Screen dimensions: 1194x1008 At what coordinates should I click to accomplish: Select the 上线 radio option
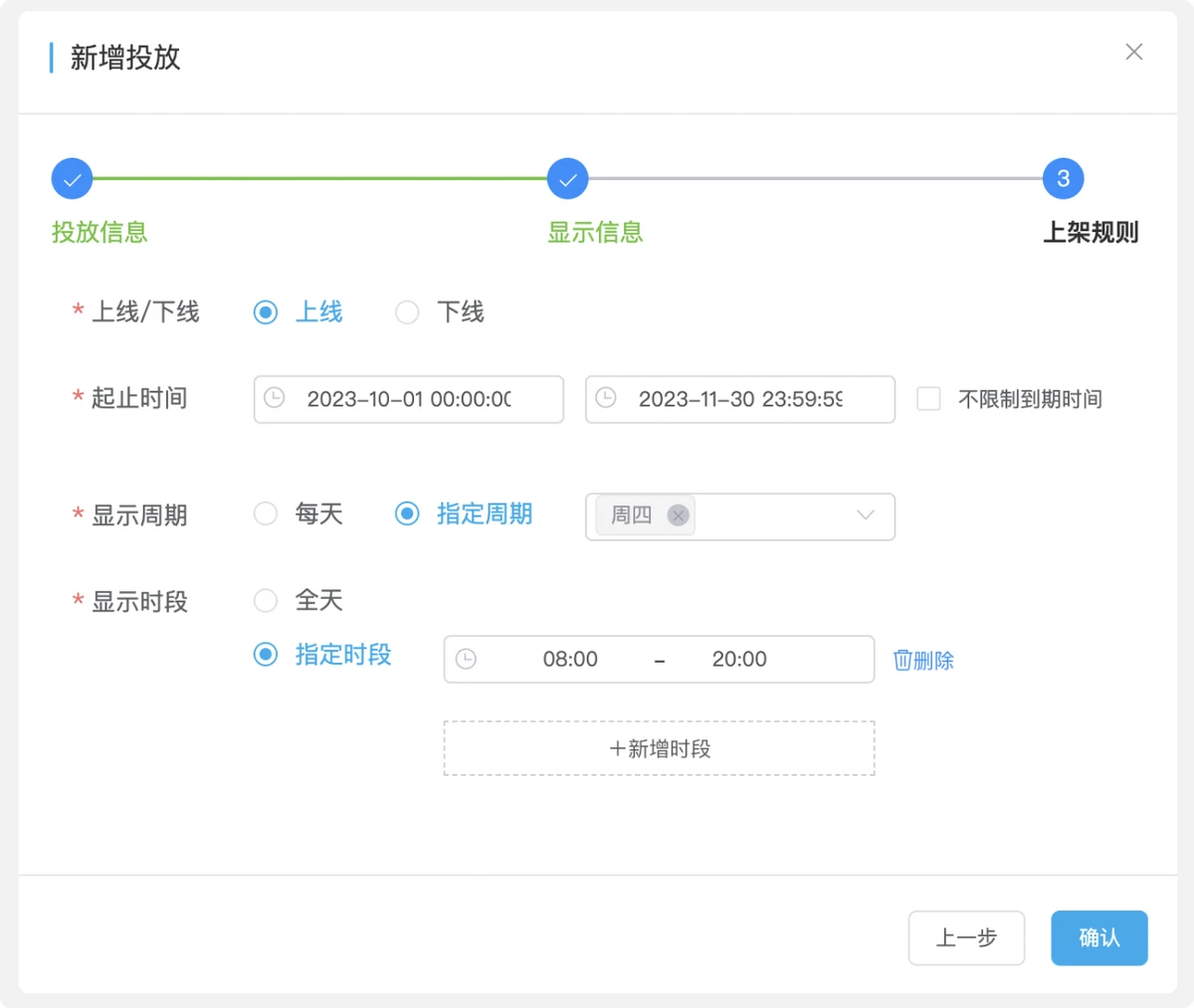[x=266, y=312]
